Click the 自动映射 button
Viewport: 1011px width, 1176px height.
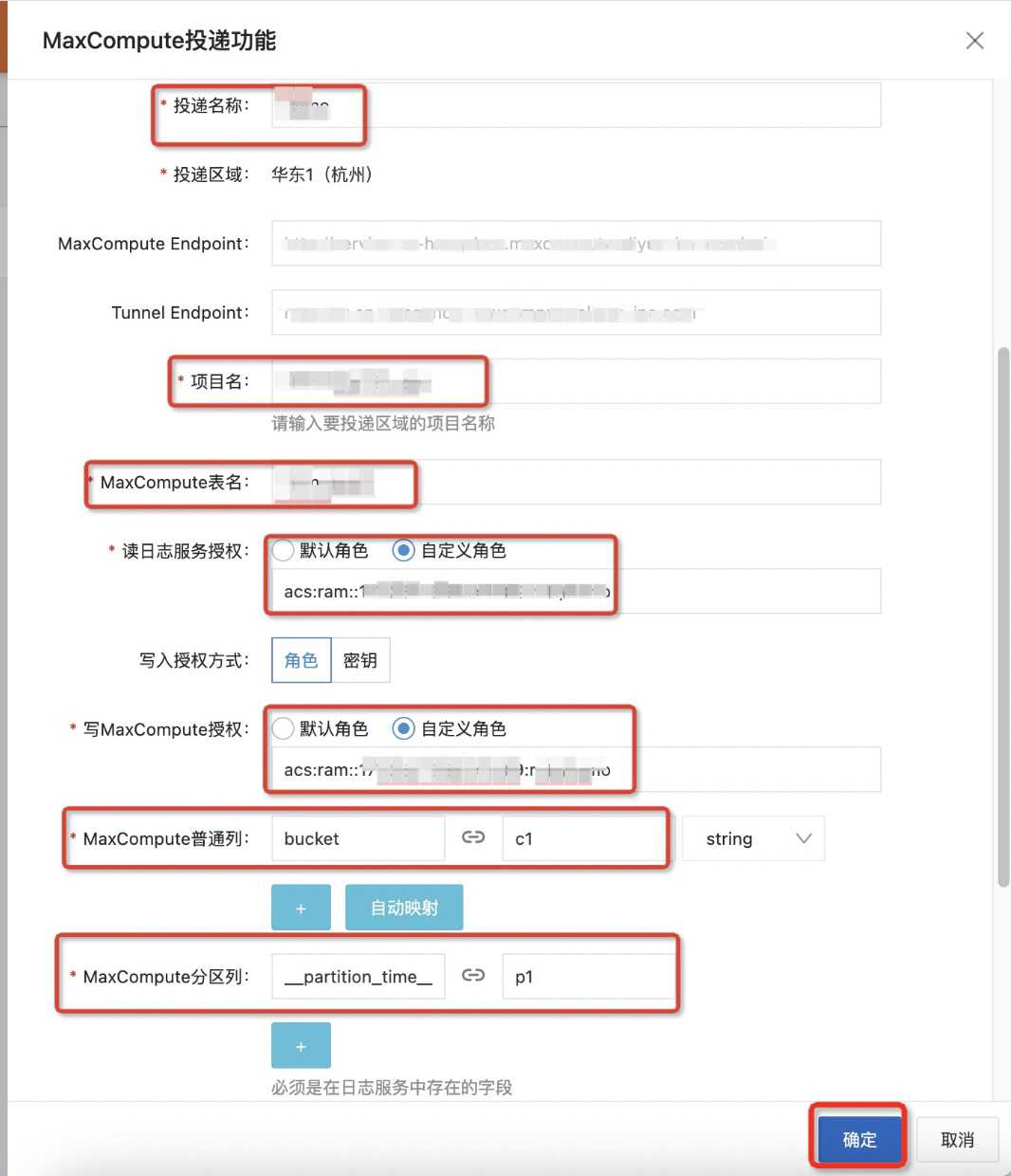(x=404, y=908)
